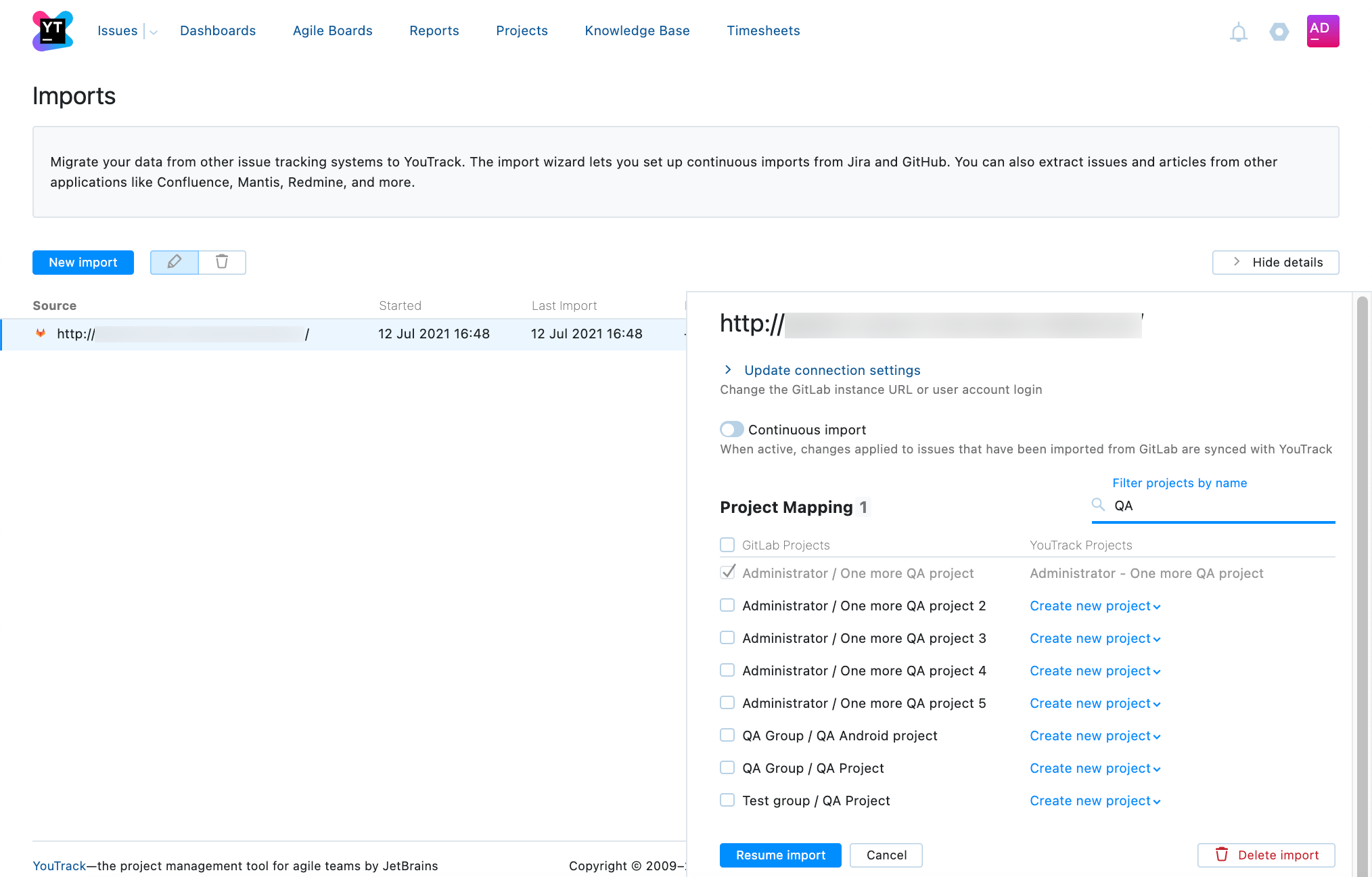
Task: Open Create new project dropdown for QA Android project
Action: coord(1095,736)
